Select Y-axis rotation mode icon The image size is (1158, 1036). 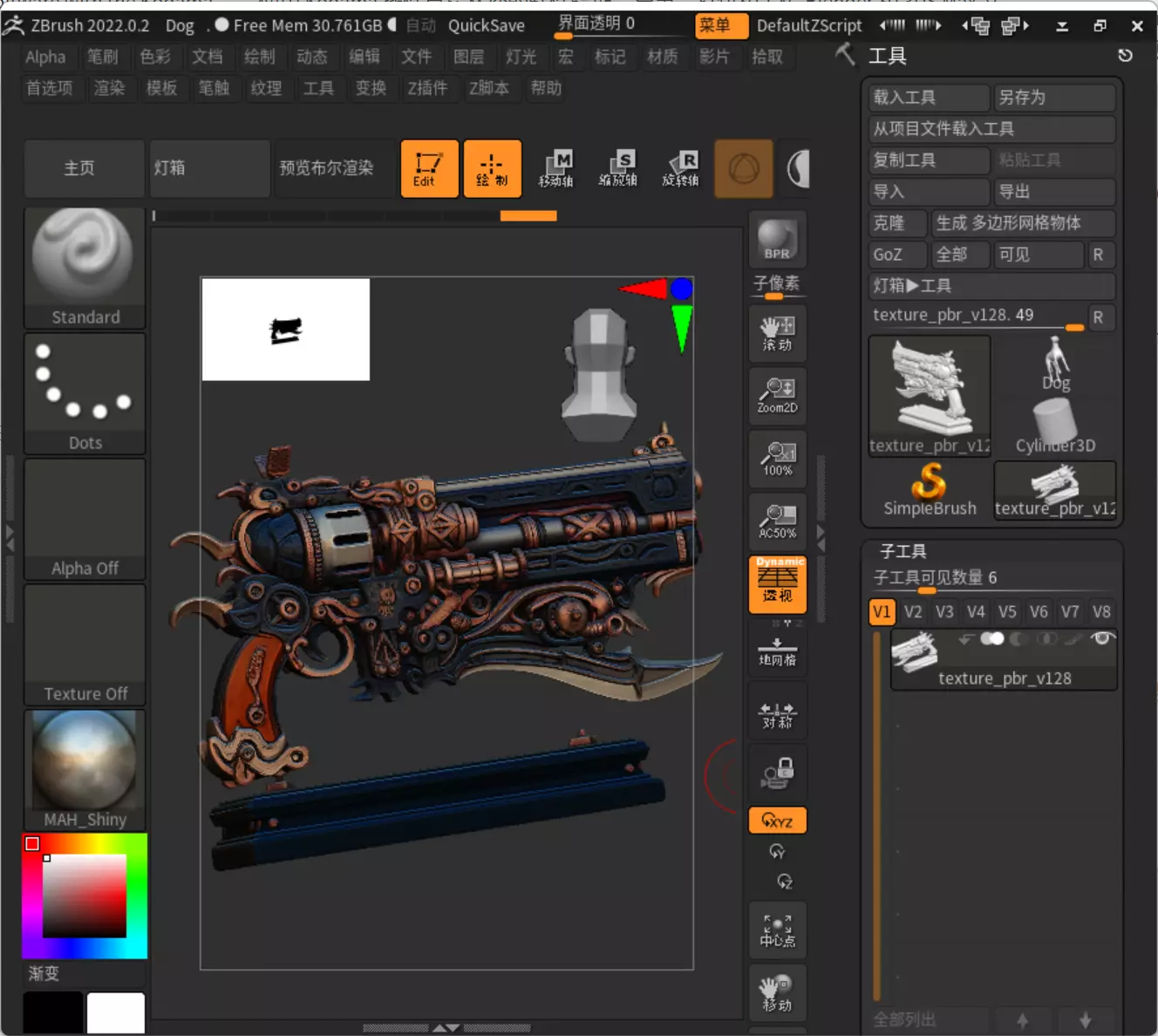[x=777, y=851]
